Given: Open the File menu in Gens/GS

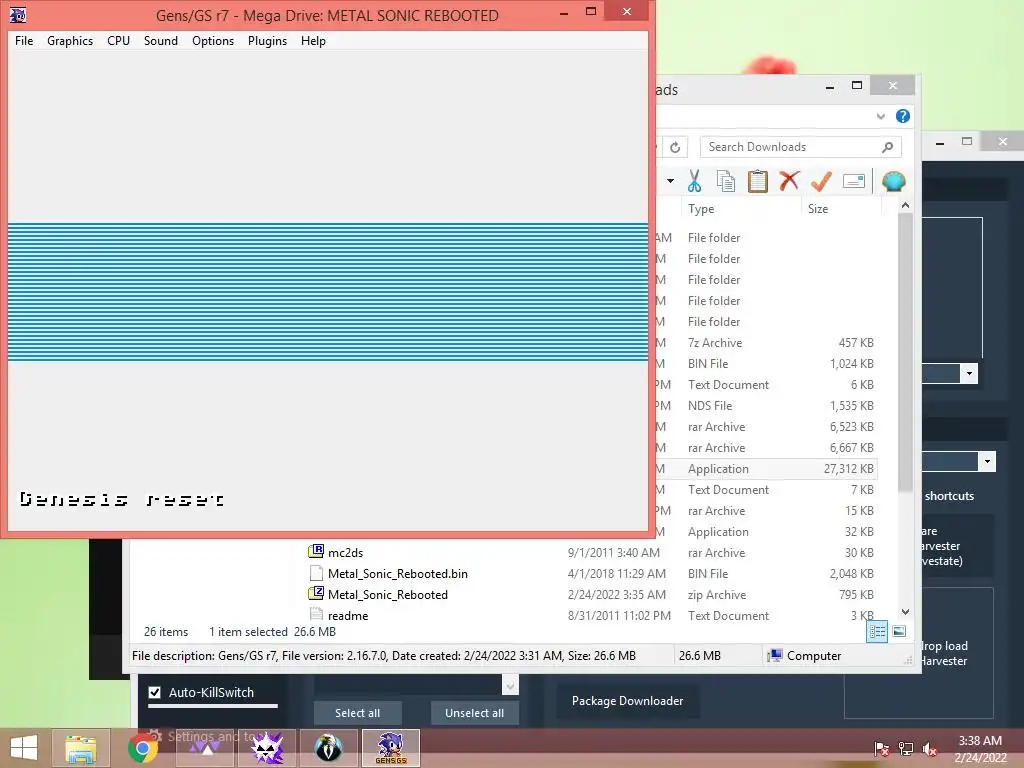Looking at the screenshot, I should click(x=24, y=40).
